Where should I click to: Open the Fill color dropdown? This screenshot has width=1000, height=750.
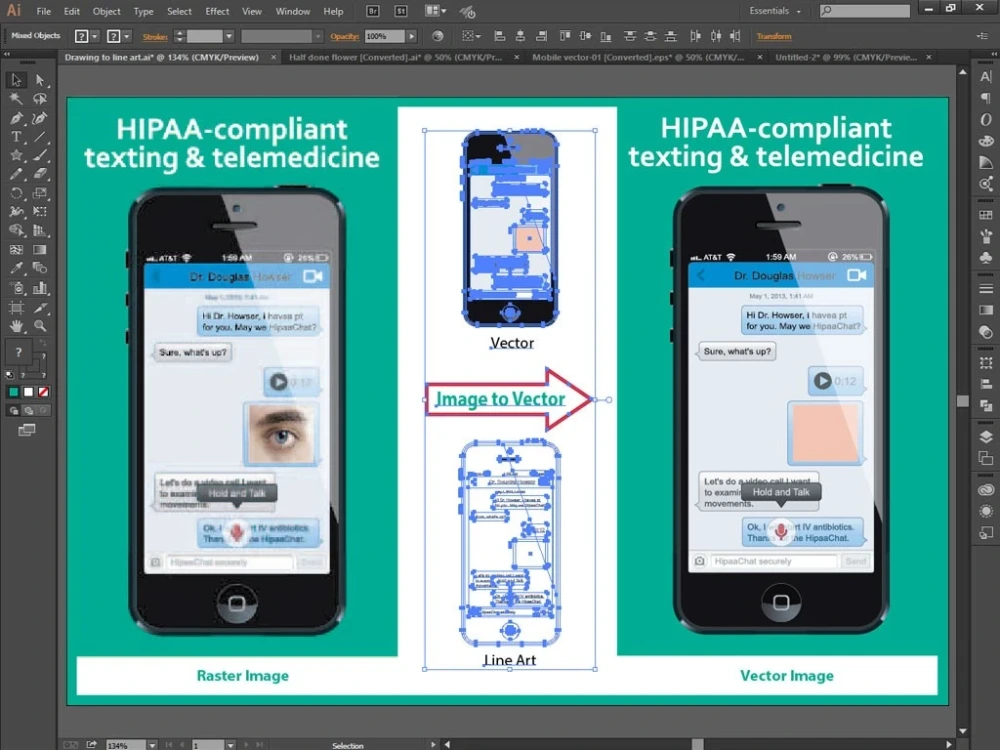tap(95, 36)
